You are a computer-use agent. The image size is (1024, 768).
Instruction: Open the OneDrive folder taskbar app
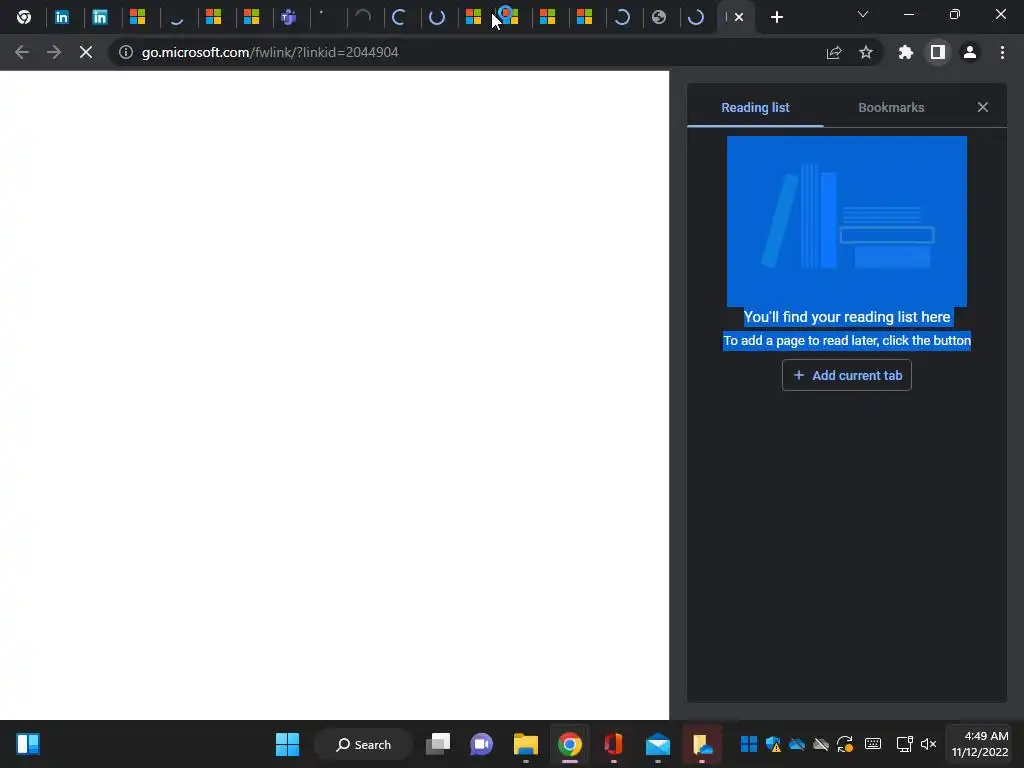702,744
